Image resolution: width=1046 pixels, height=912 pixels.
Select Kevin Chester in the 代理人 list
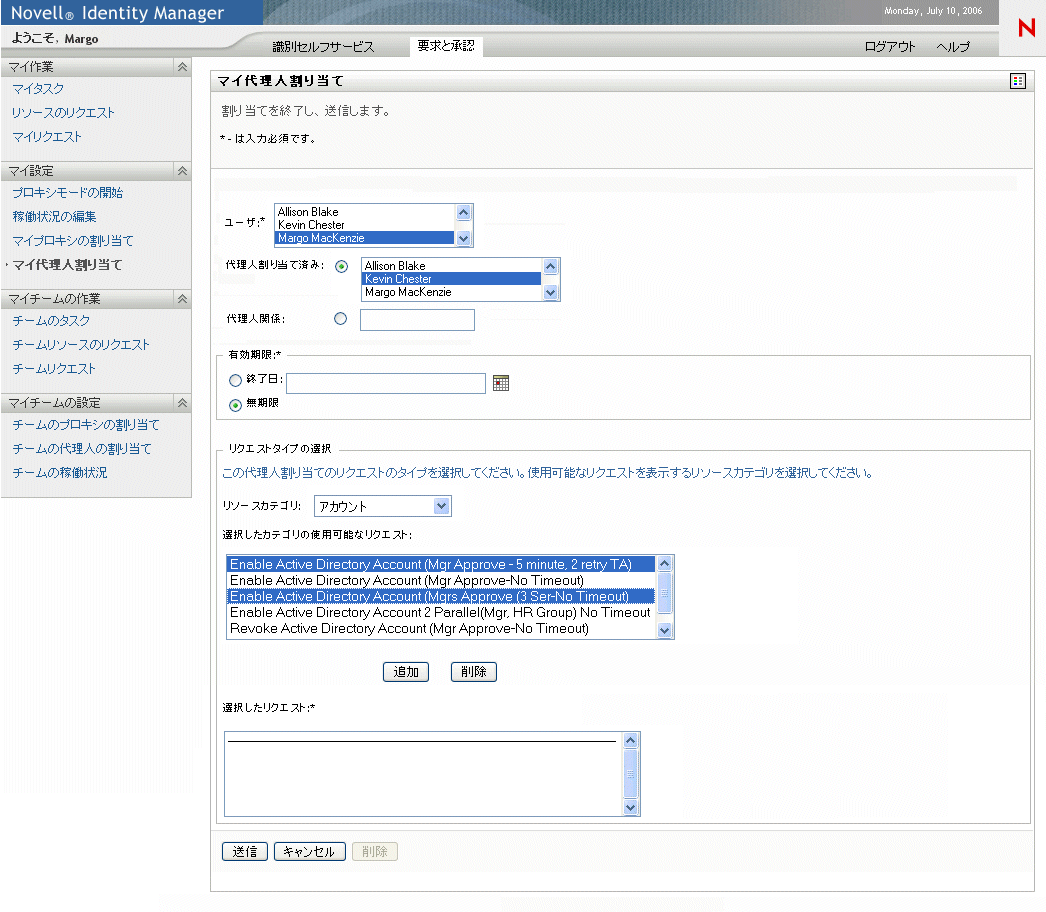click(452, 279)
